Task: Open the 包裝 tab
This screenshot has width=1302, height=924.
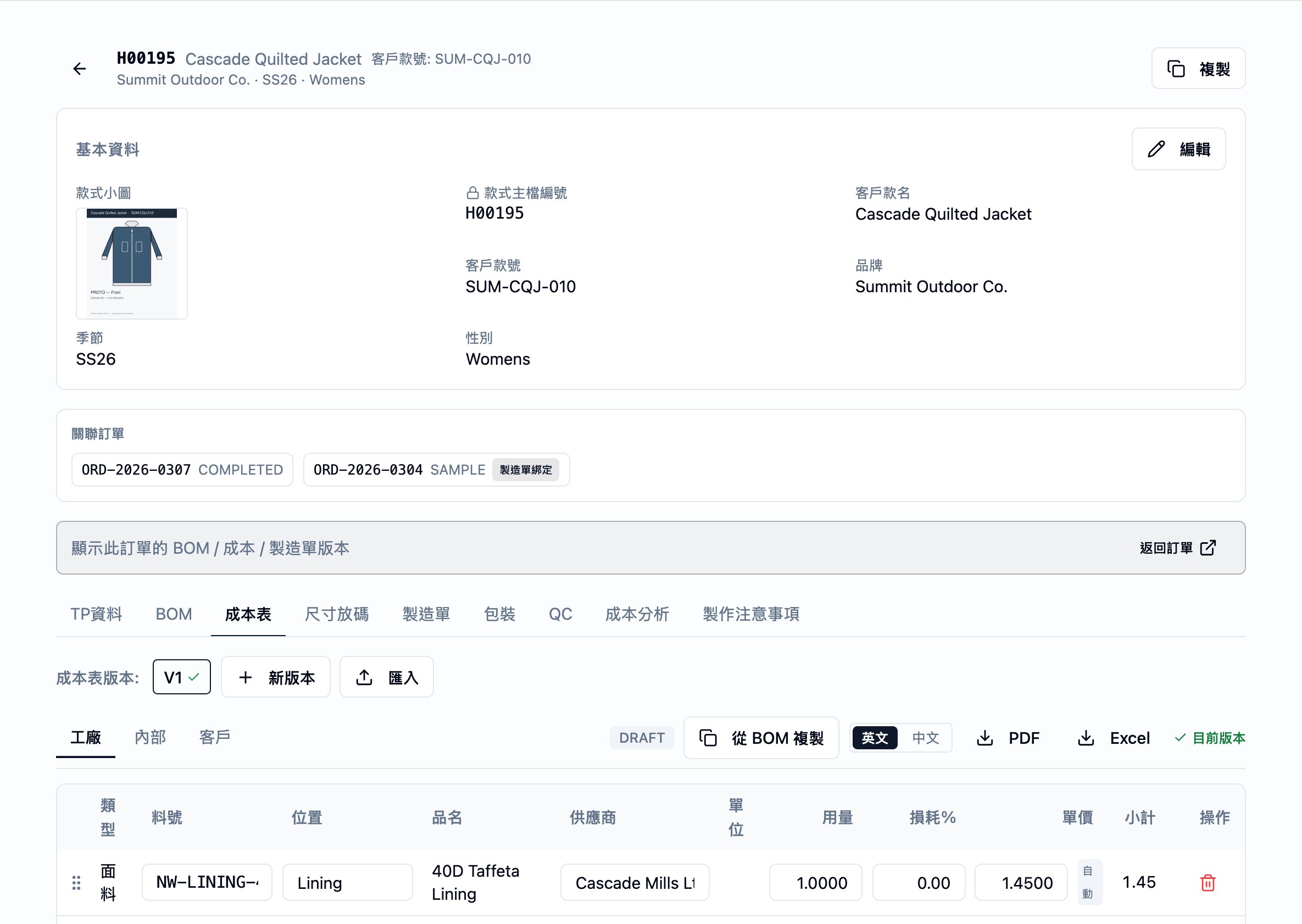Action: point(499,614)
